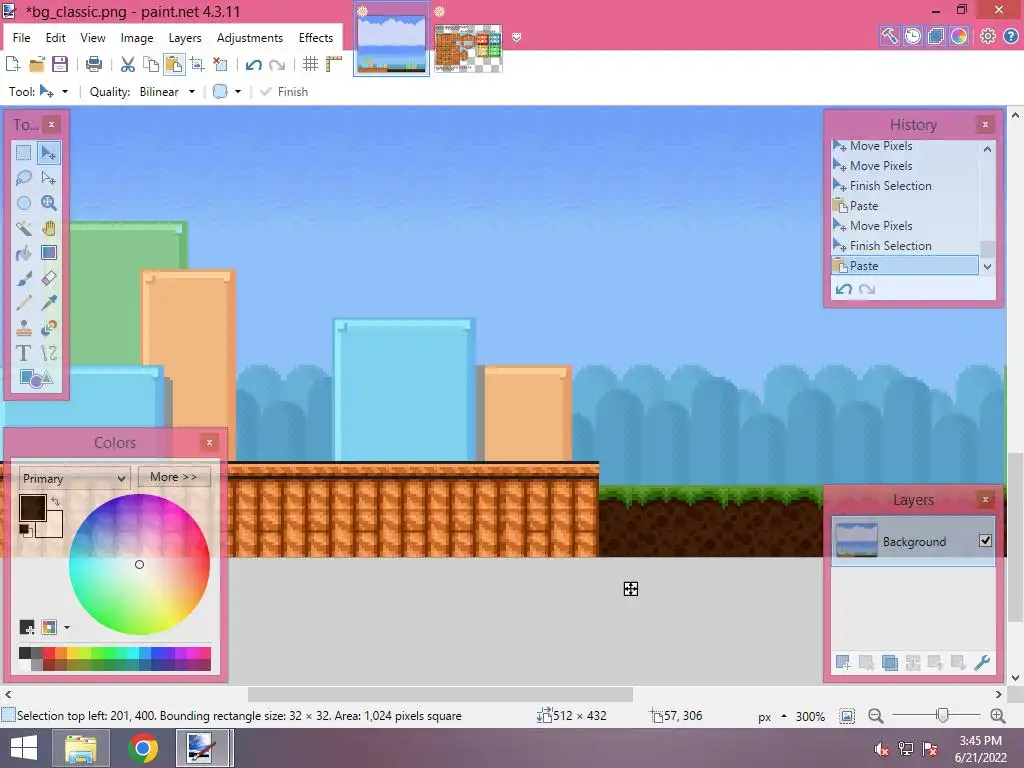Toggle Tools window visibility in top-right

(889, 36)
